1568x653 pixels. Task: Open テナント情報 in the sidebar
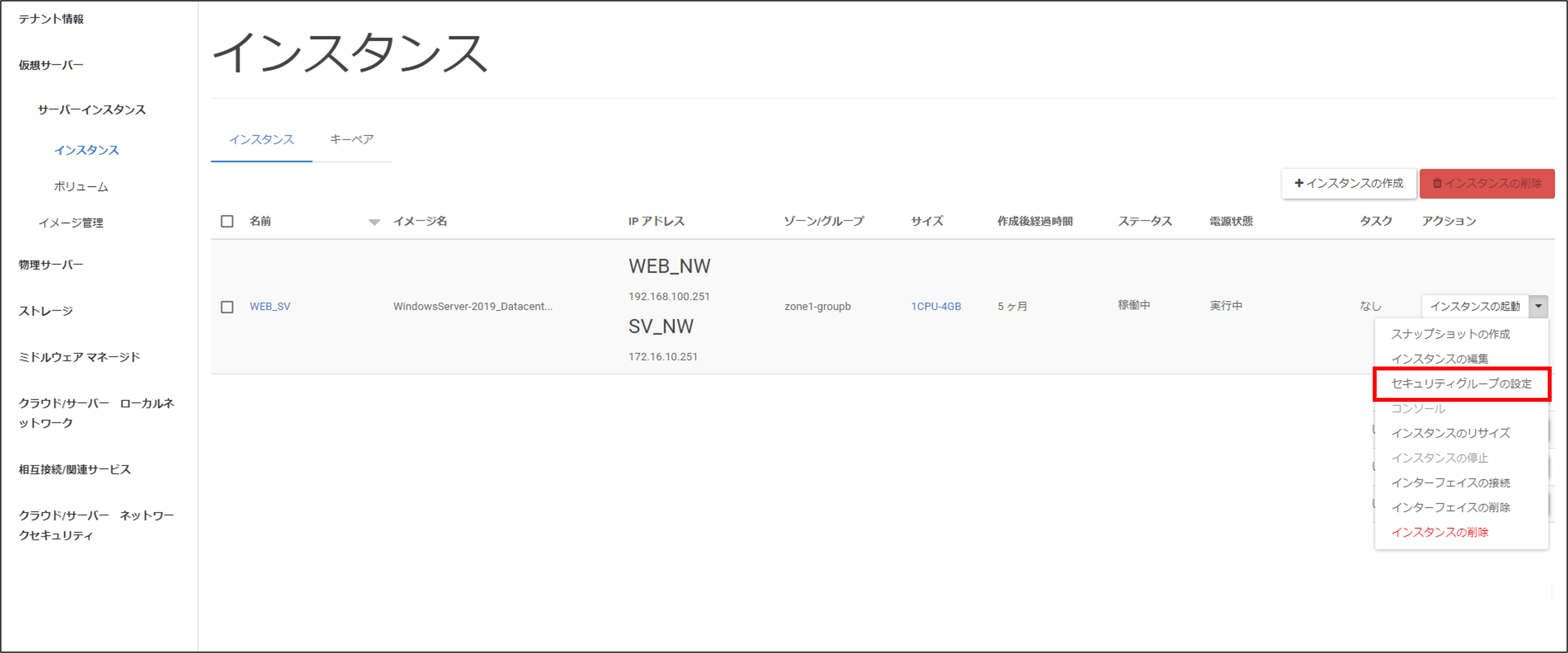click(51, 19)
